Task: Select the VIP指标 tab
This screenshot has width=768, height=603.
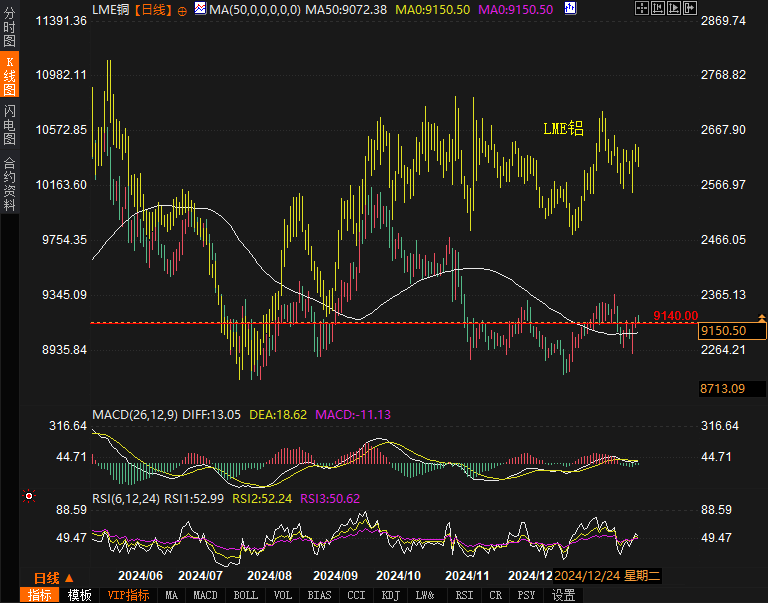Action: pyautogui.click(x=128, y=595)
